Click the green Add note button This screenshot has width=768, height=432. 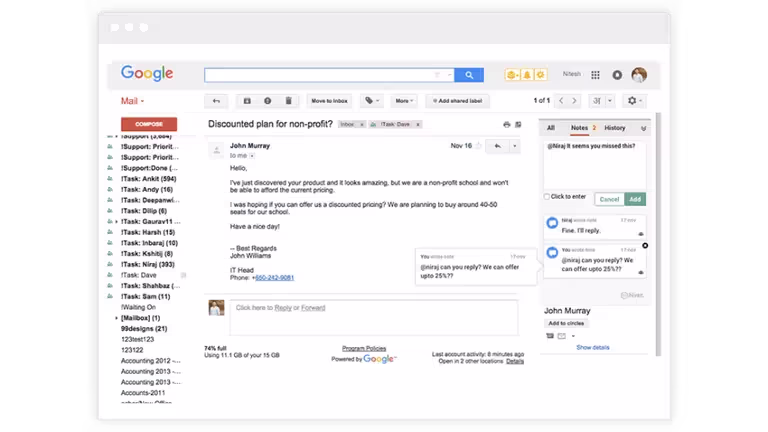[x=635, y=199]
